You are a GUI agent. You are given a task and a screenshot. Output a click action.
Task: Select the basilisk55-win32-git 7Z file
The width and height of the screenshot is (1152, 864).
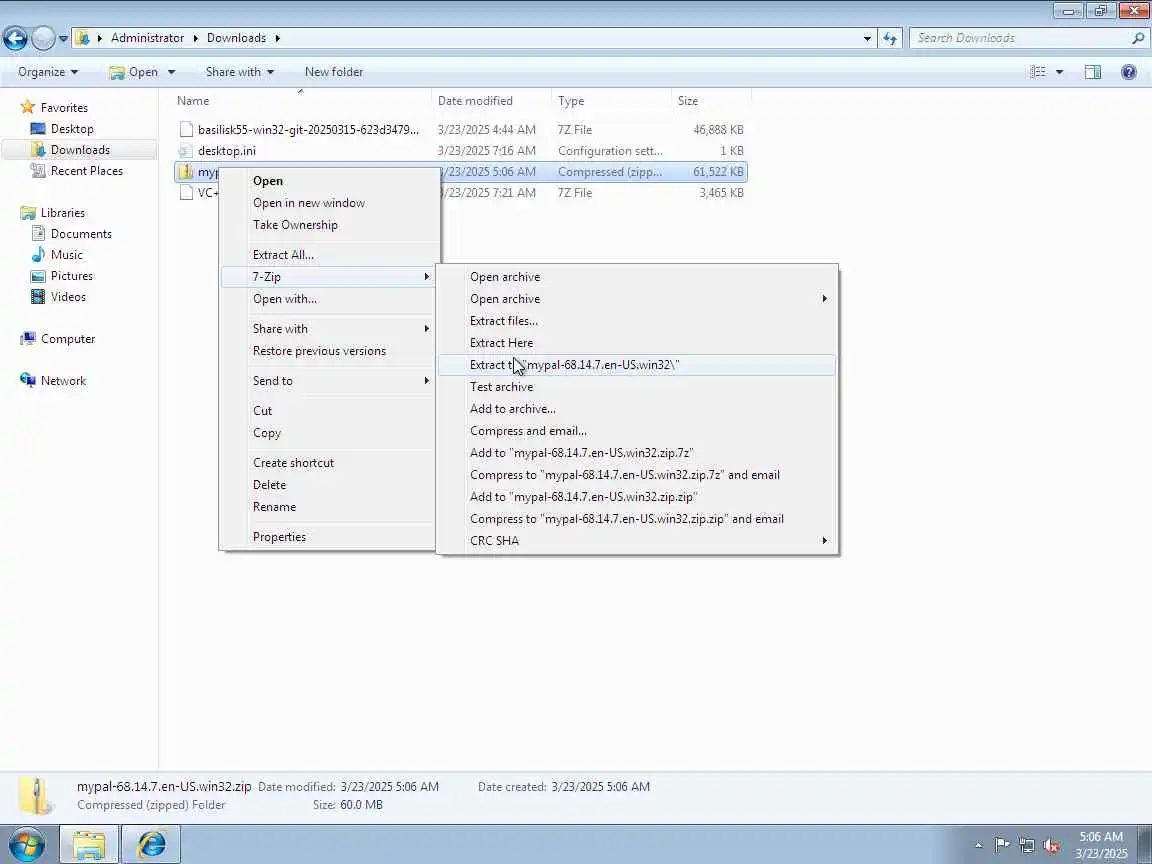pyautogui.click(x=461, y=129)
